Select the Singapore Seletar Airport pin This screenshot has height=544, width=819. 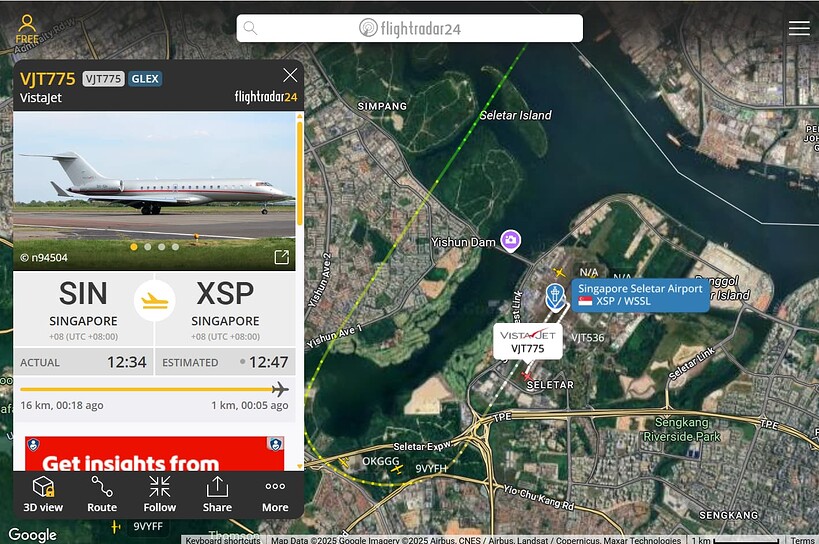point(555,295)
